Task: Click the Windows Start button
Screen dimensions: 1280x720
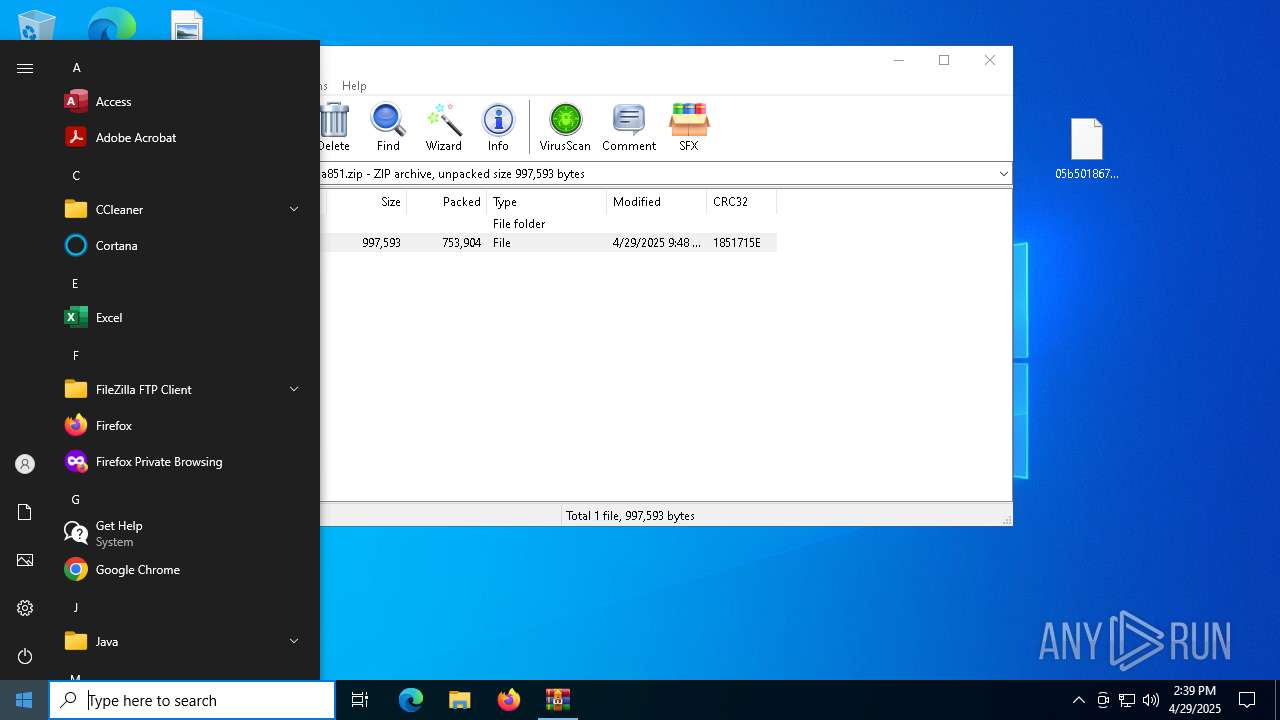Action: pos(24,700)
